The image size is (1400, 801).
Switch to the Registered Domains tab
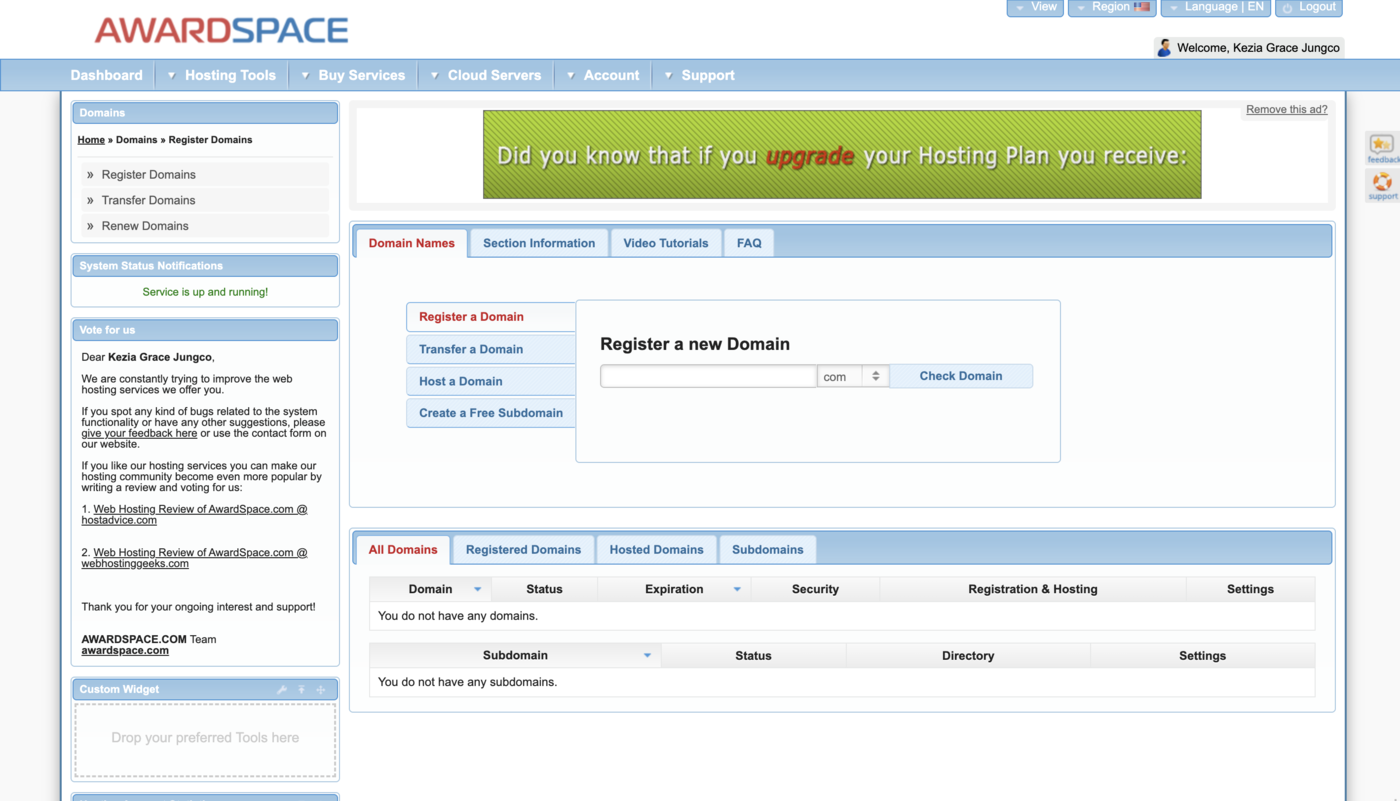[523, 550]
